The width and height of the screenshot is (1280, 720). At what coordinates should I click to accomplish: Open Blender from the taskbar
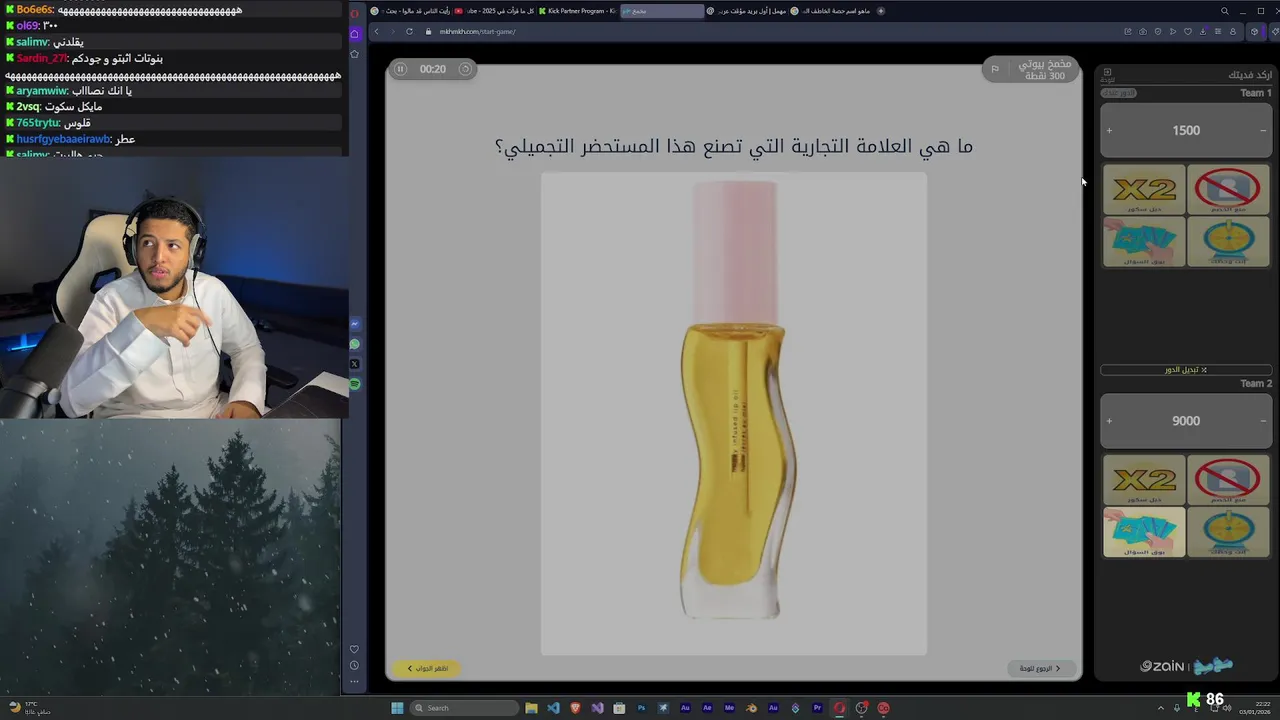pos(751,708)
